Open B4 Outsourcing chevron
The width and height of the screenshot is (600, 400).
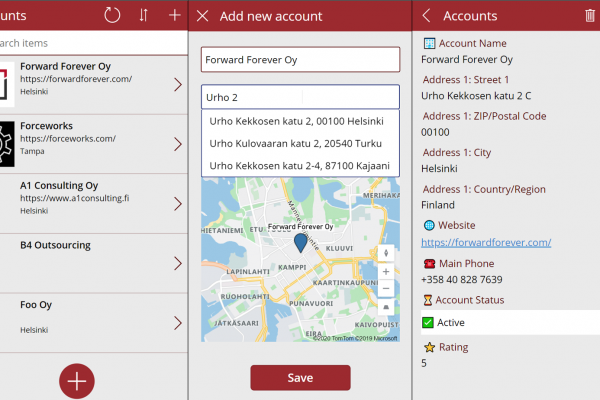click(x=178, y=263)
